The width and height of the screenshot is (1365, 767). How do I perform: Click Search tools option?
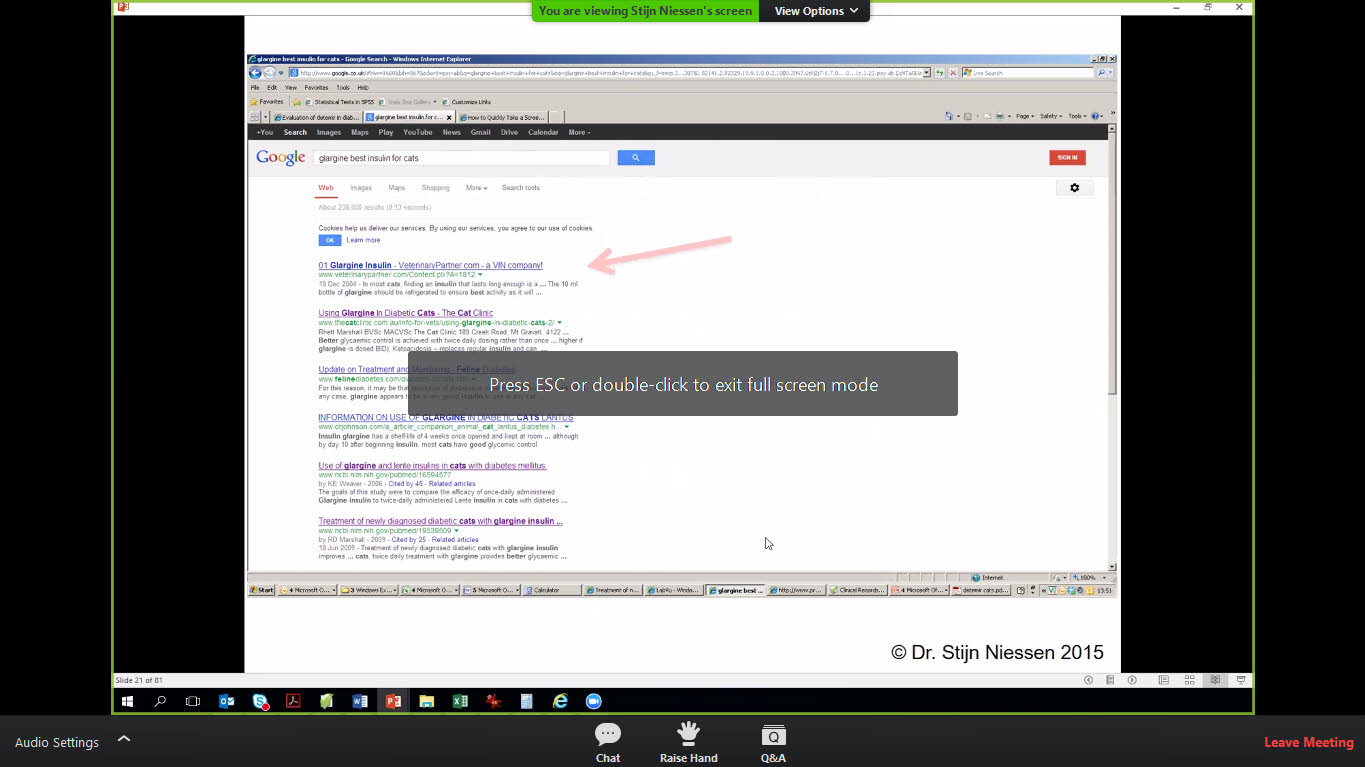click(x=521, y=188)
